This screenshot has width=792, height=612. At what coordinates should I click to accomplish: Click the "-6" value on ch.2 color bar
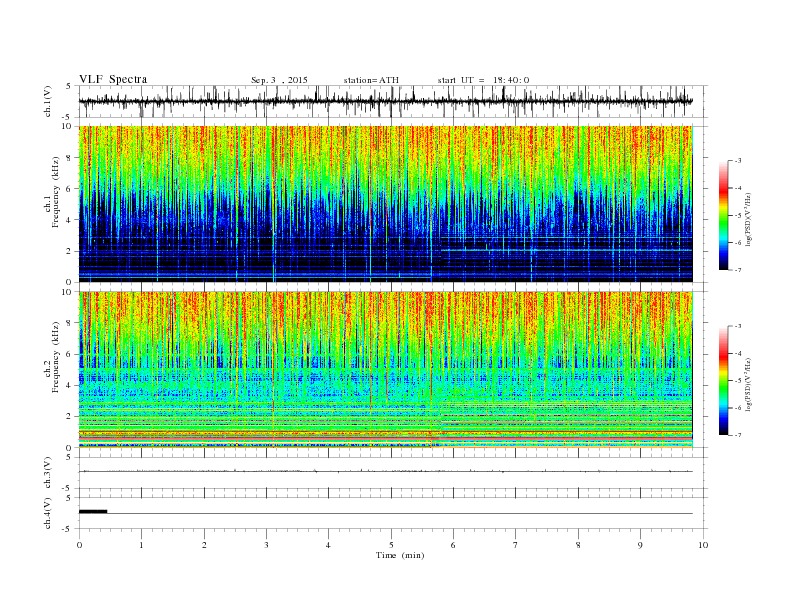(738, 408)
